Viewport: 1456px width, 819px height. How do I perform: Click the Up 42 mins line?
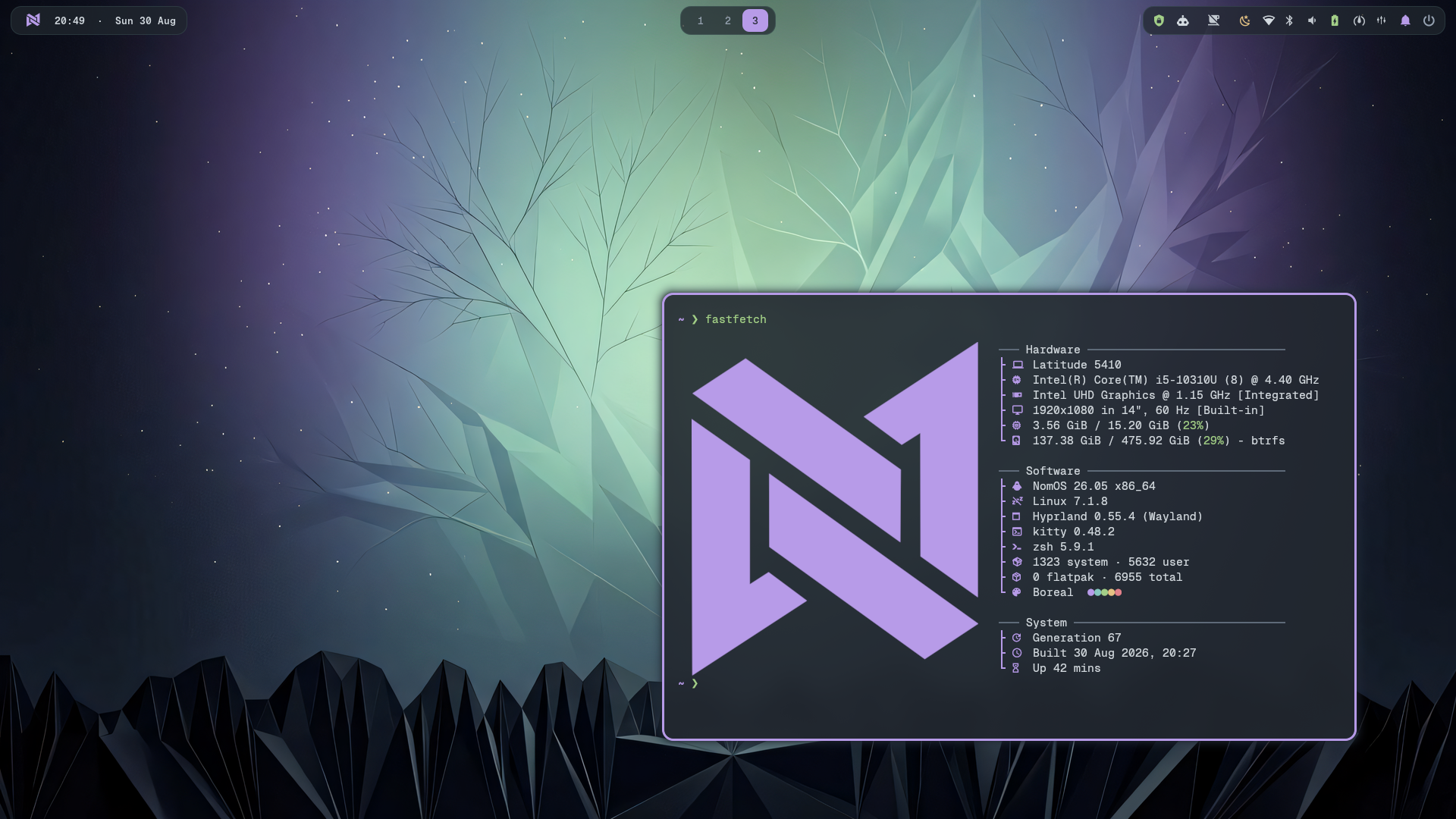(x=1066, y=668)
